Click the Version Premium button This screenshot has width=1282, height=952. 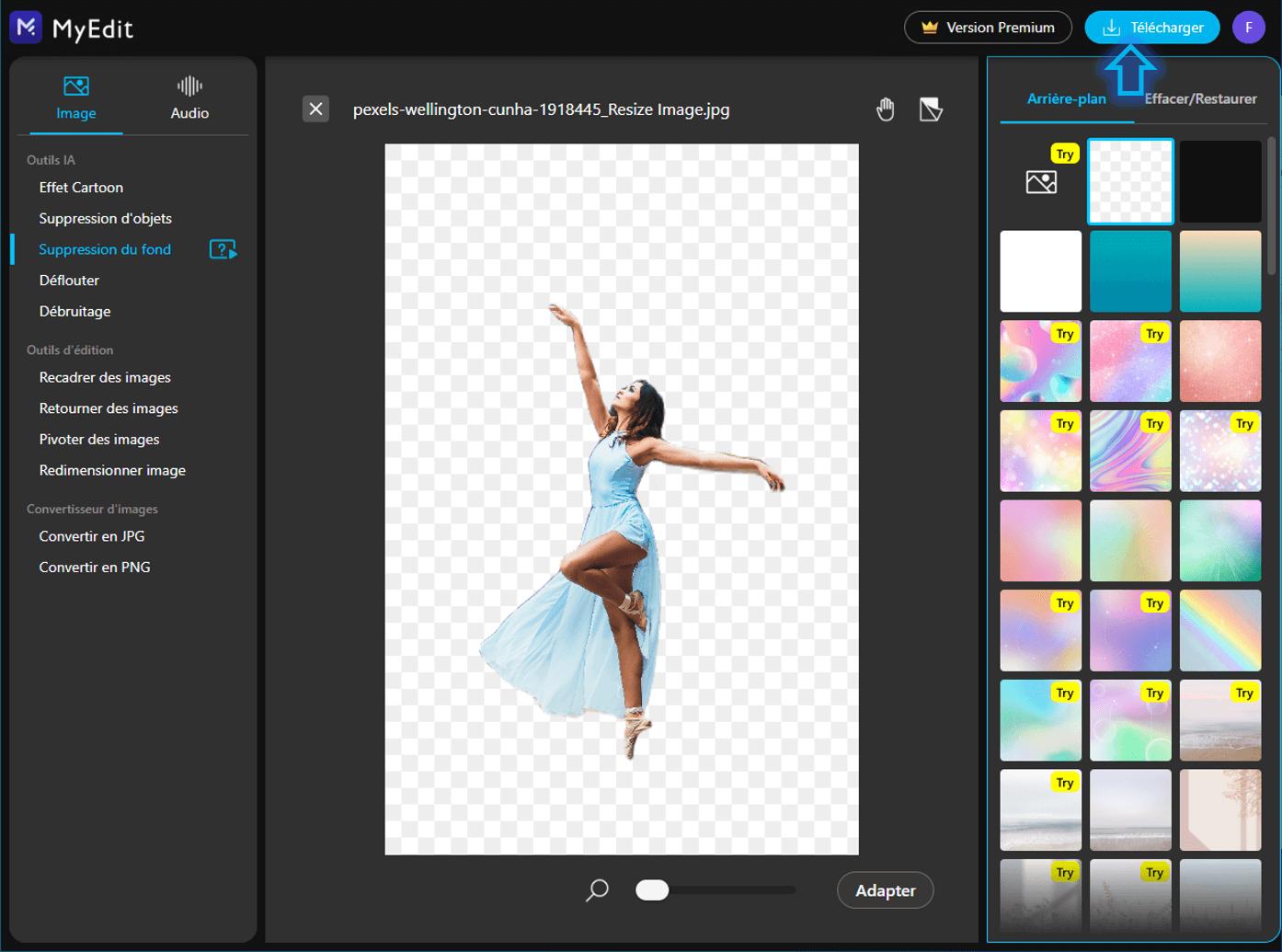pyautogui.click(x=987, y=28)
